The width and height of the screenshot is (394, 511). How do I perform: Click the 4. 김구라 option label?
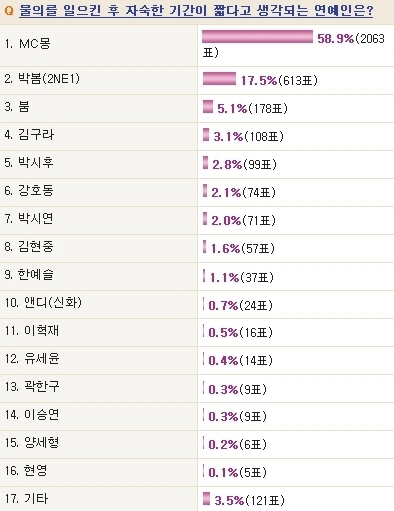pyautogui.click(x=29, y=135)
